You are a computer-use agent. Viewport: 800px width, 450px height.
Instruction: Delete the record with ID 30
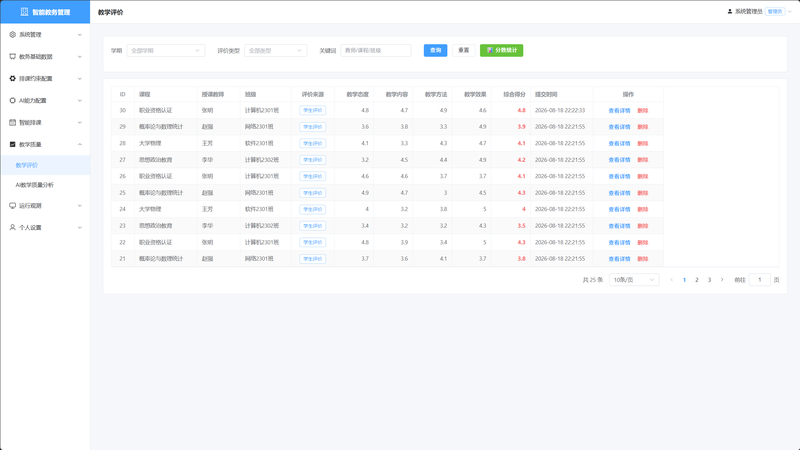pos(642,110)
